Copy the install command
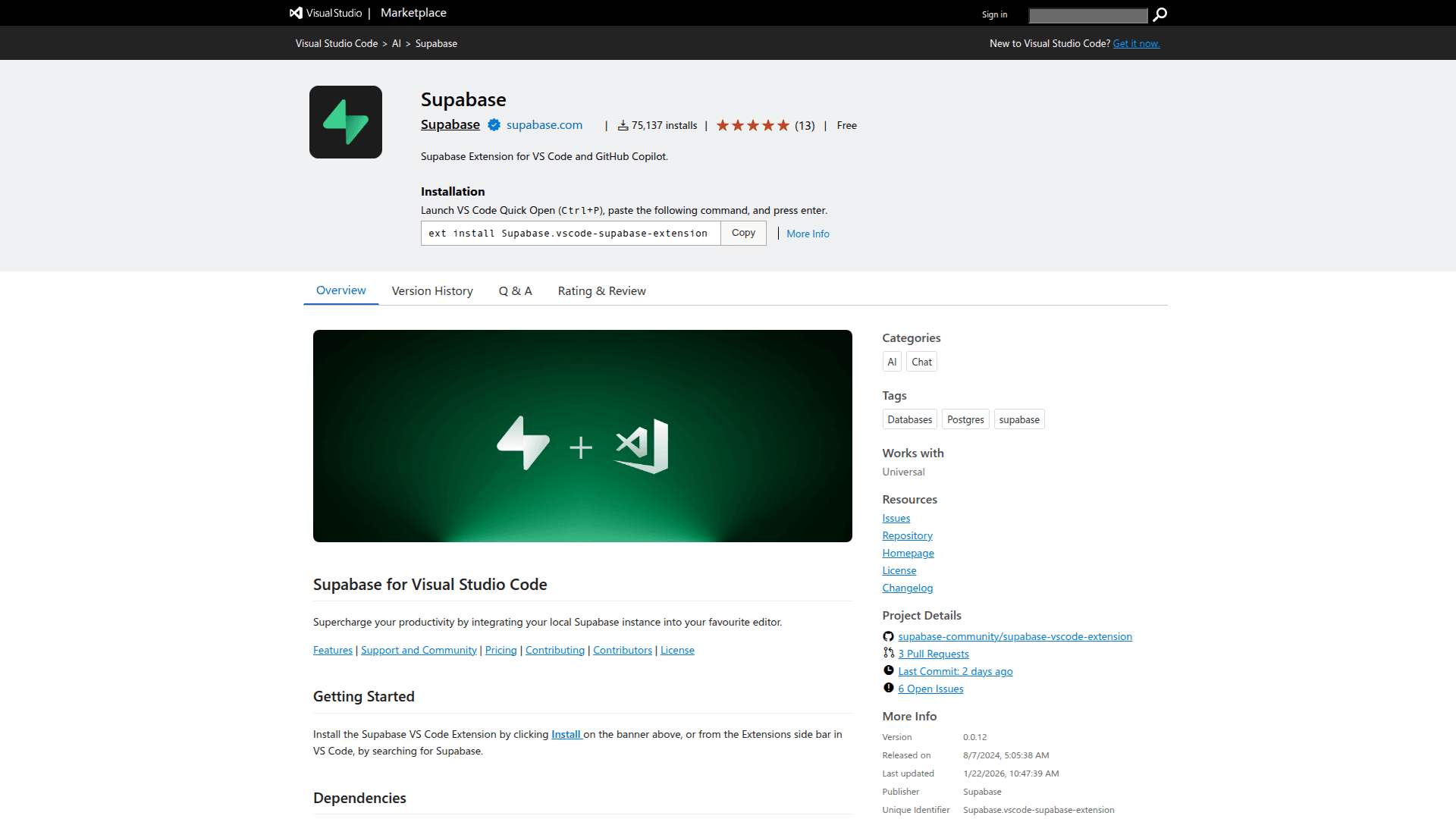 coord(742,233)
